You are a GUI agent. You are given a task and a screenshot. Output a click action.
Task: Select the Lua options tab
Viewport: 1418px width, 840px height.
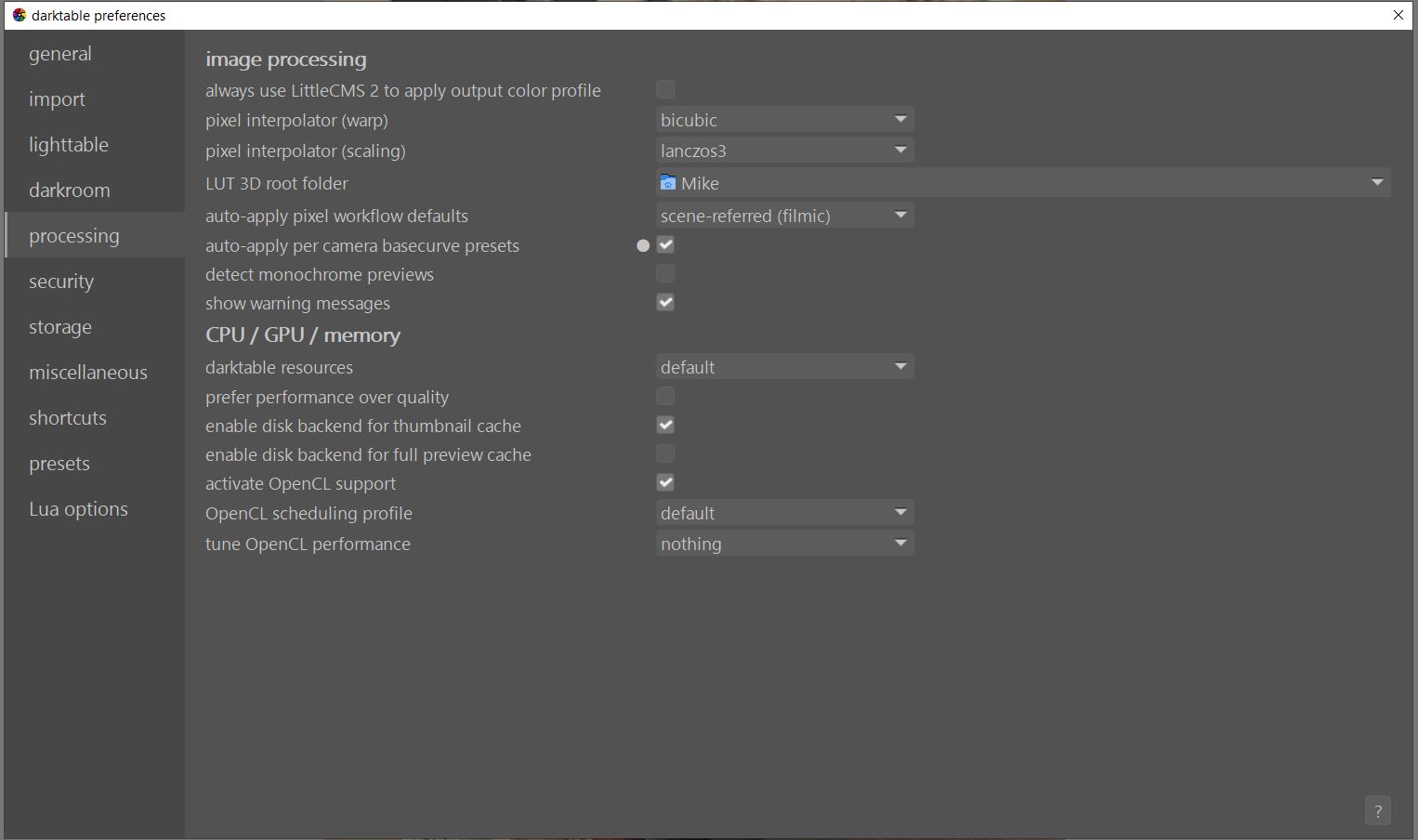[78, 509]
